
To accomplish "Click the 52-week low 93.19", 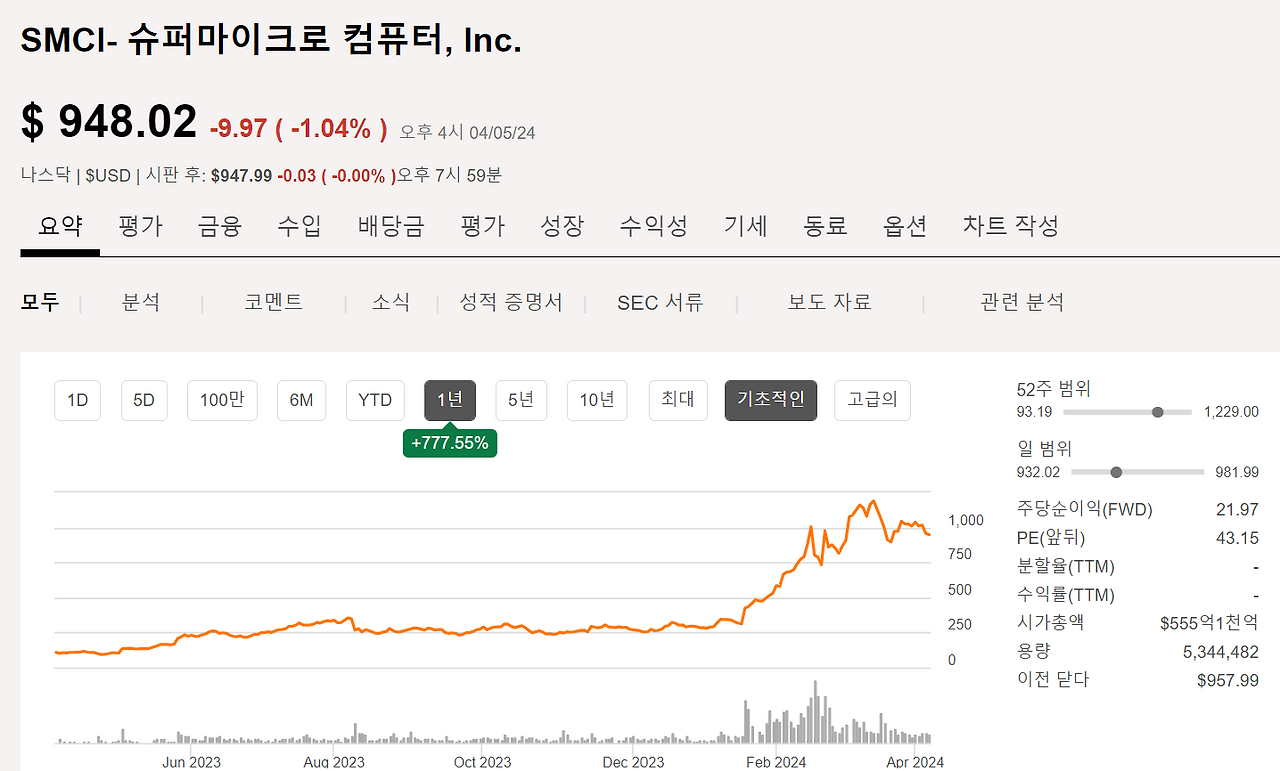I will (1036, 412).
